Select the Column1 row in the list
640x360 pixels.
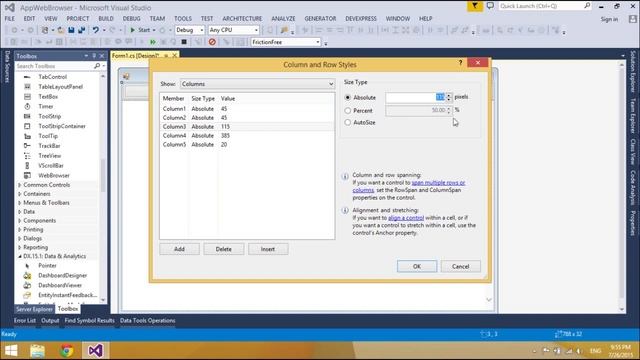(247, 109)
